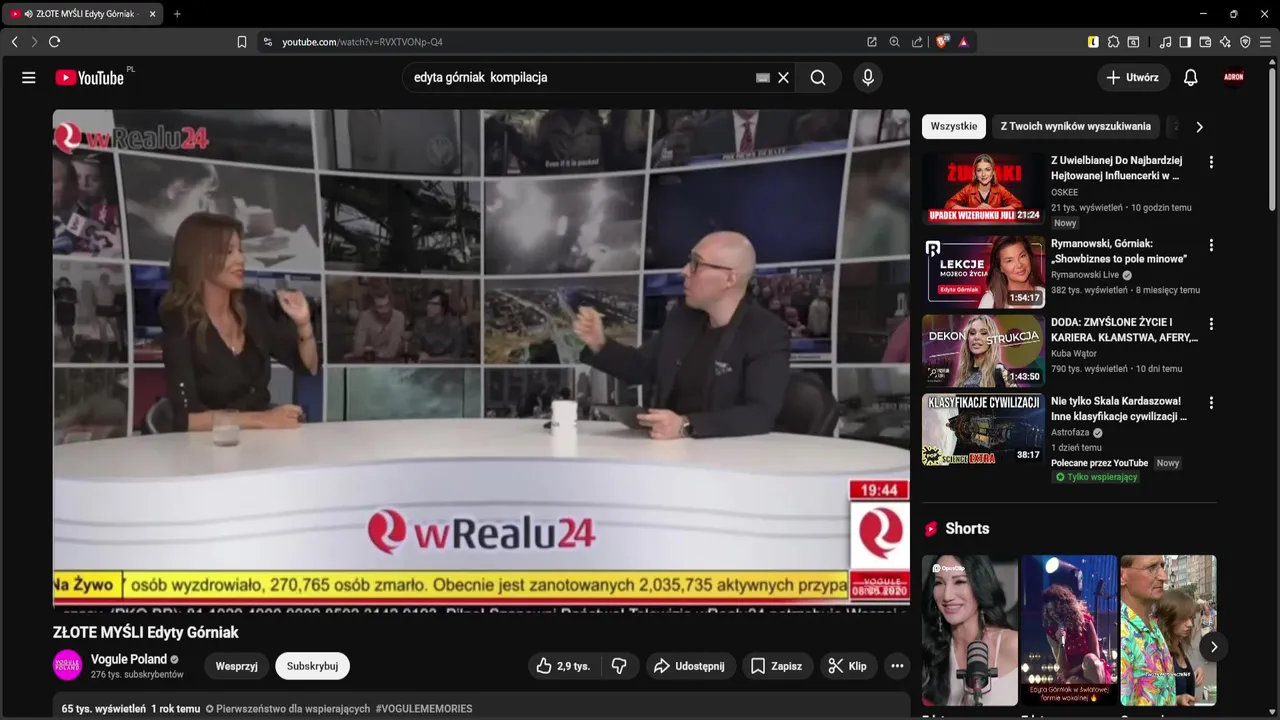Reload the page in the browser

(54, 42)
